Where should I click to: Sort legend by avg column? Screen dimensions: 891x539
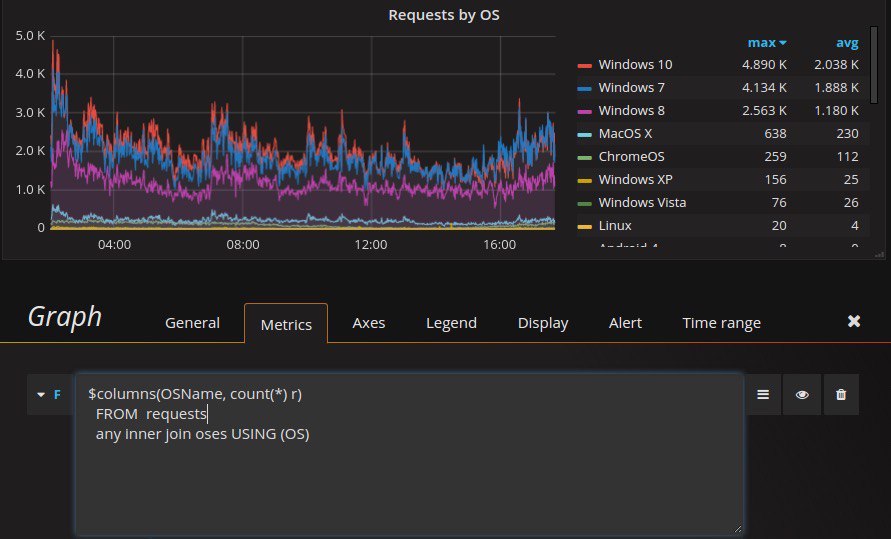coord(847,43)
